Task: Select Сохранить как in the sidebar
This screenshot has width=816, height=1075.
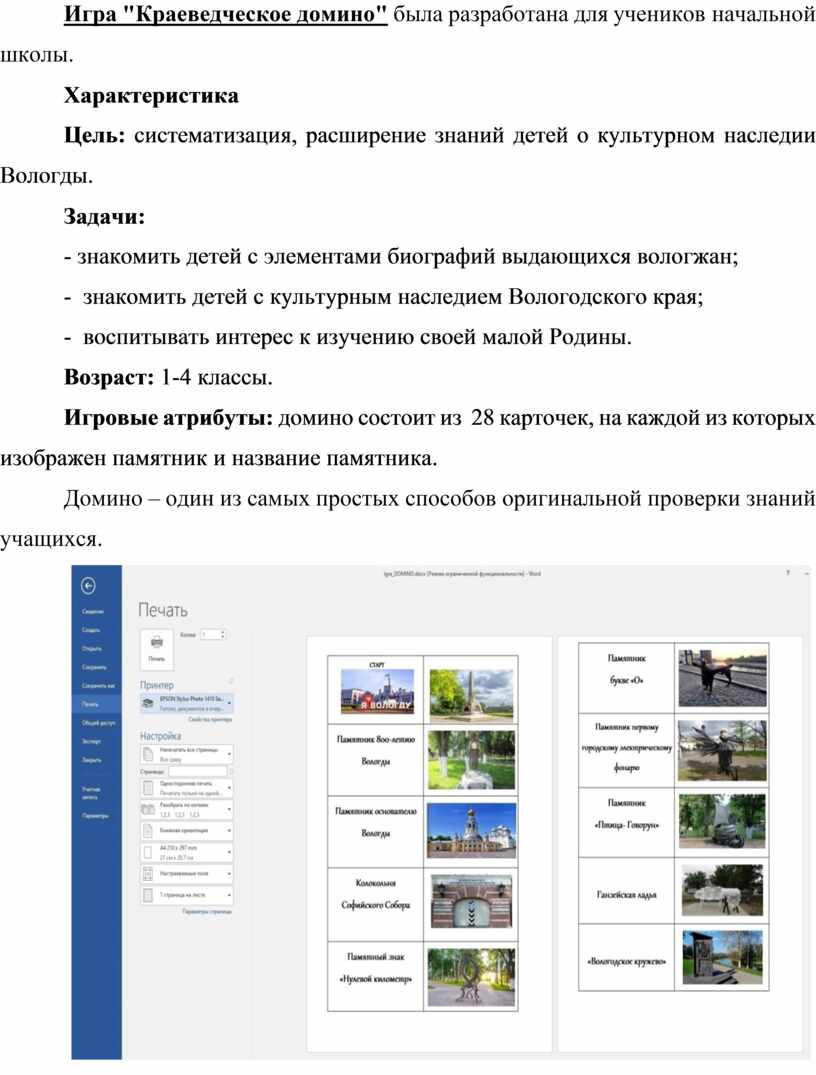Action: click(93, 685)
